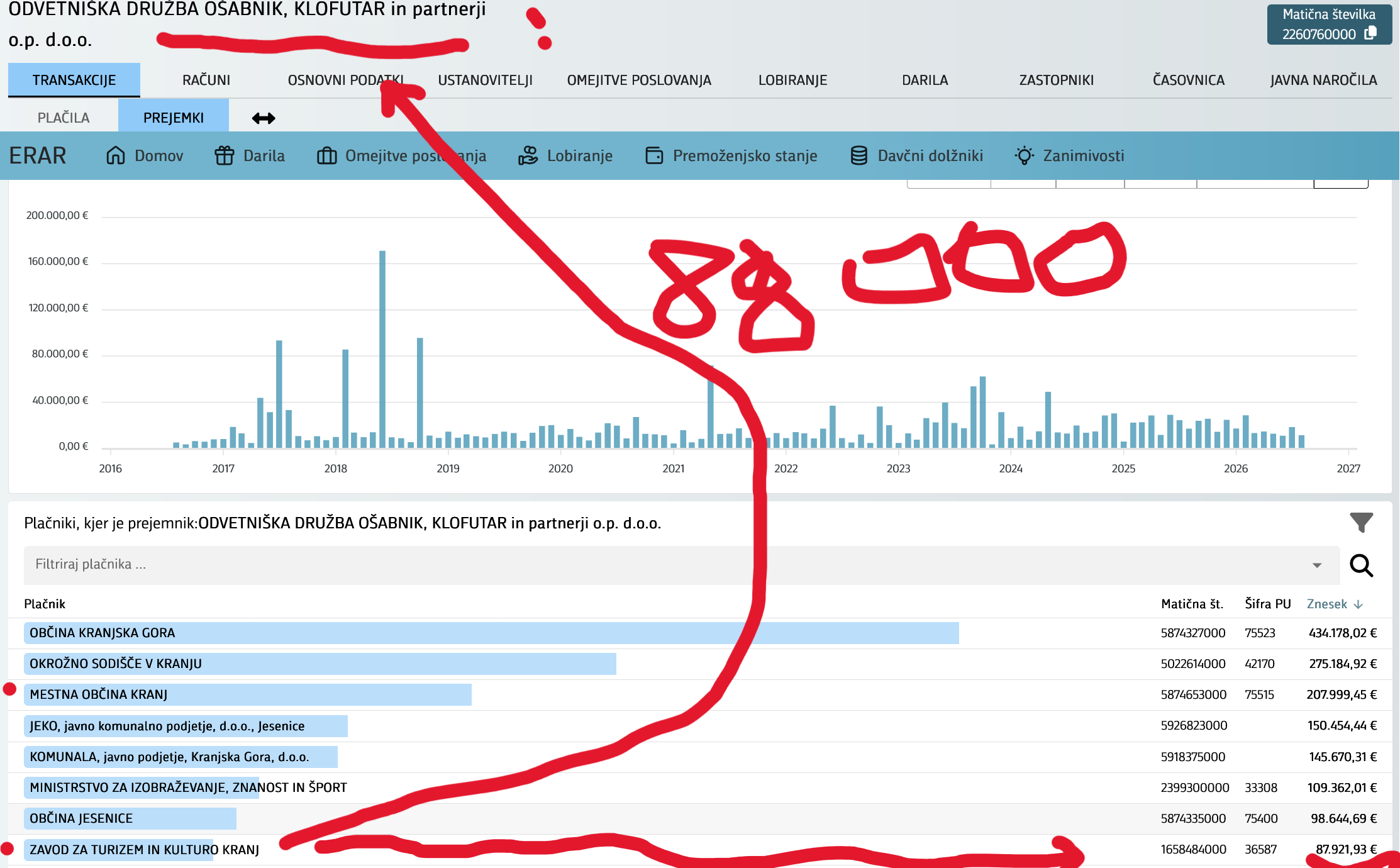Go to Domov in the navigation bar
The height and width of the screenshot is (868, 1400).
[x=145, y=155]
